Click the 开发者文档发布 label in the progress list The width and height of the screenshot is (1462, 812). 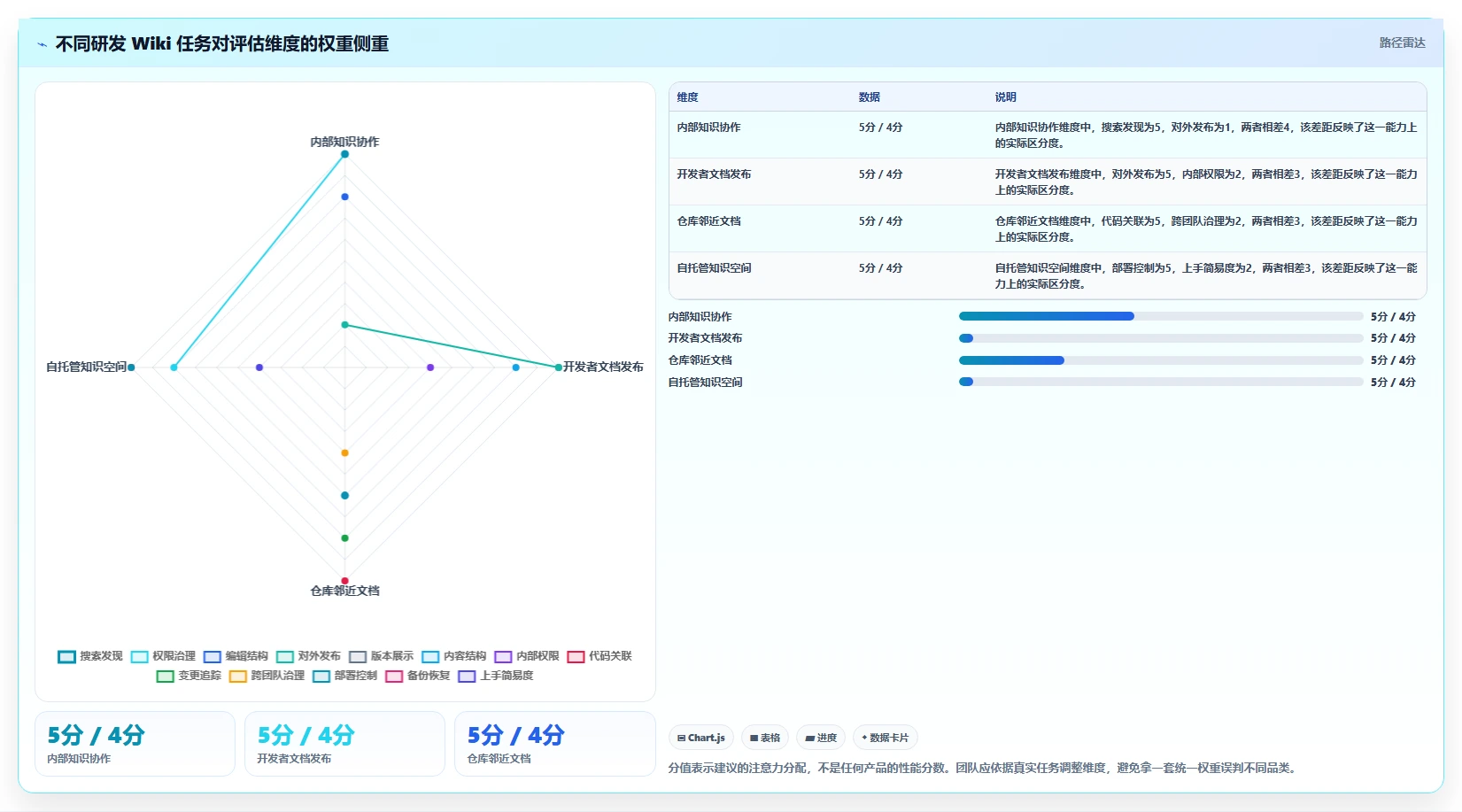point(705,338)
